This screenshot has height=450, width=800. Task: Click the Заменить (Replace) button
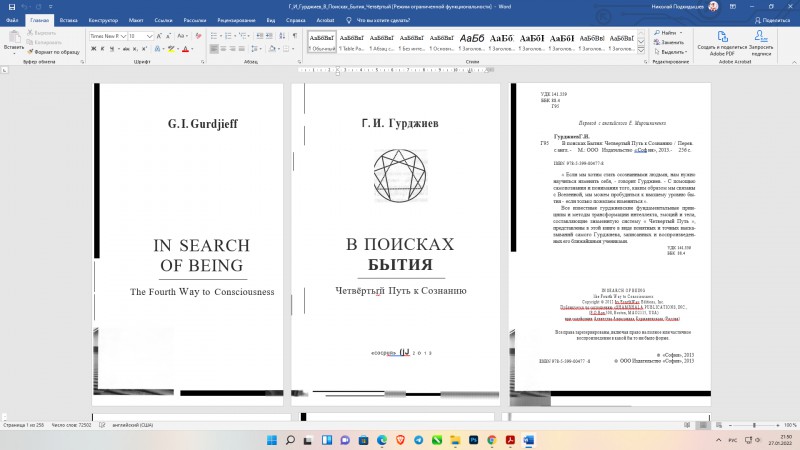click(668, 42)
